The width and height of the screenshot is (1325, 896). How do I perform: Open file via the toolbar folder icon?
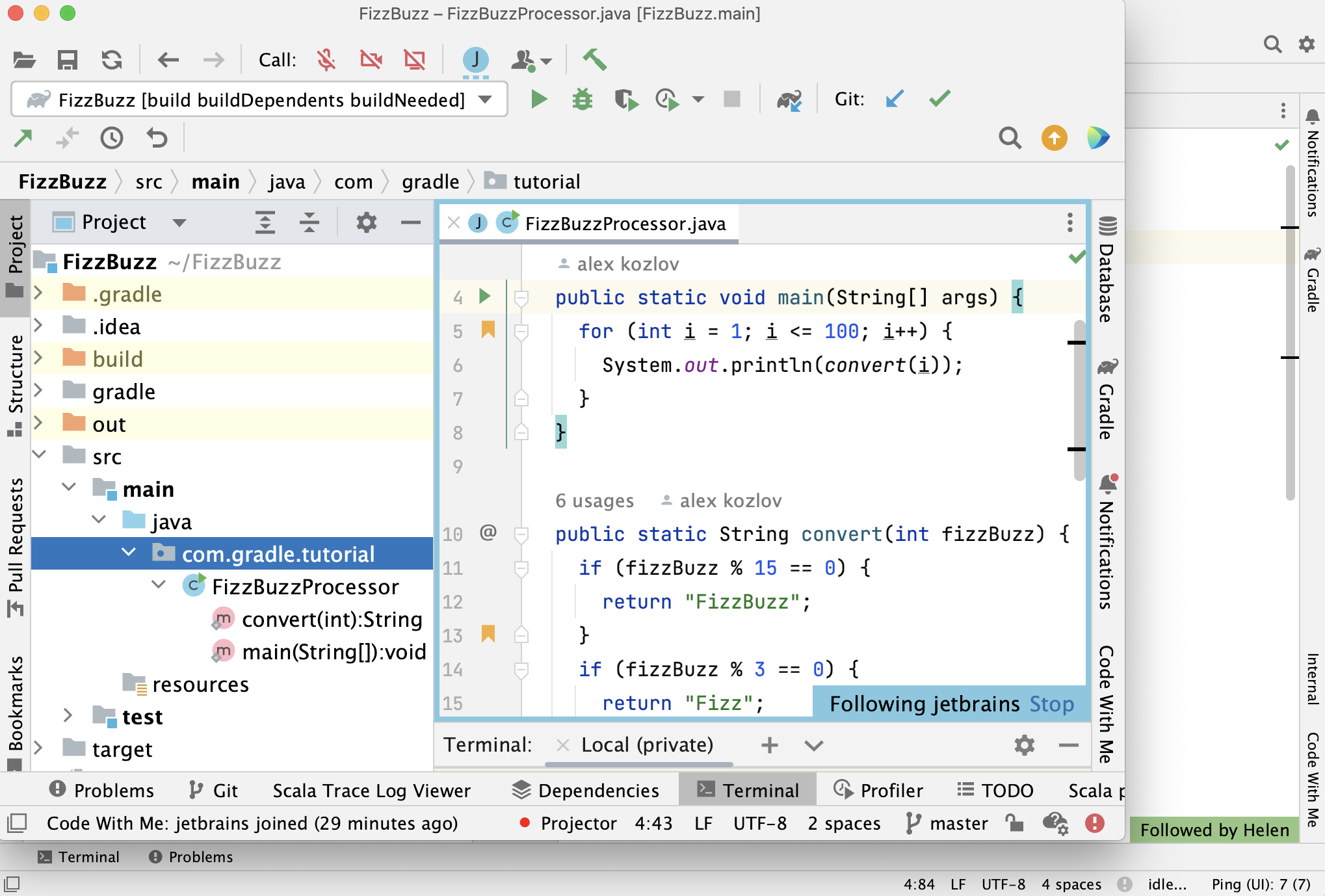coord(24,60)
